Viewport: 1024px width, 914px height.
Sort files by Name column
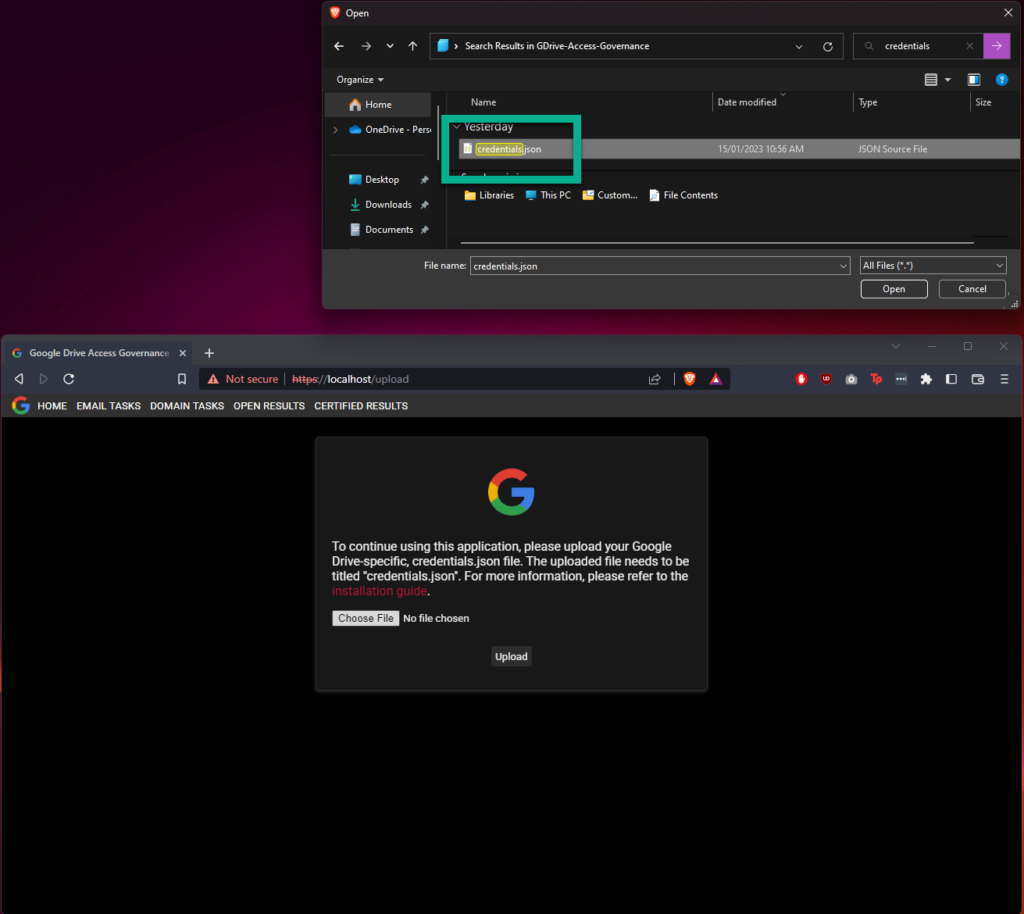(x=483, y=102)
